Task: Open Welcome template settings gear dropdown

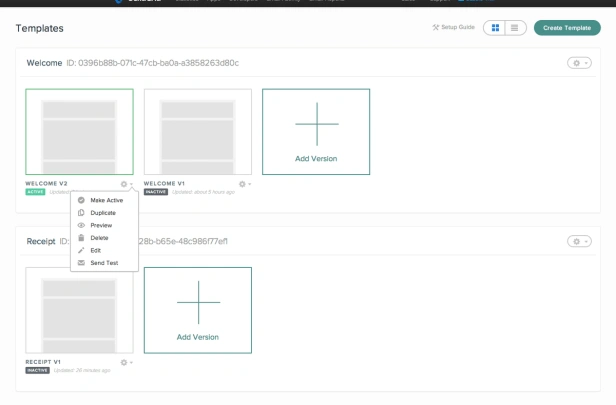Action: [579, 63]
